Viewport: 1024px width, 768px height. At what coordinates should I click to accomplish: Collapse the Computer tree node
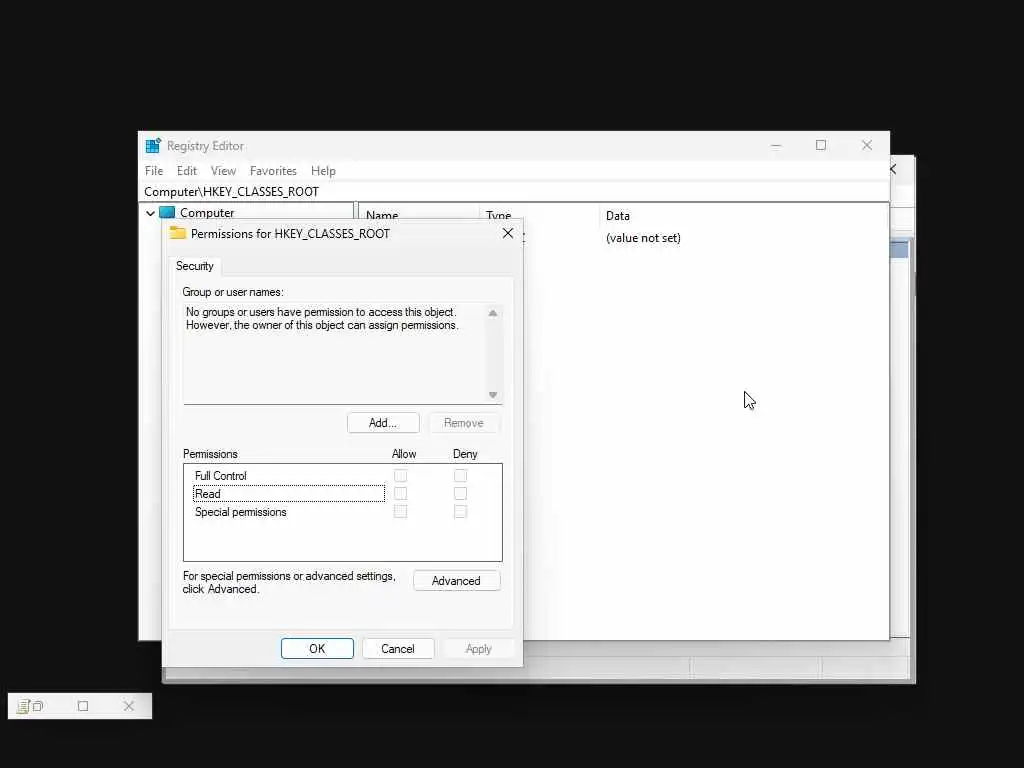150,213
